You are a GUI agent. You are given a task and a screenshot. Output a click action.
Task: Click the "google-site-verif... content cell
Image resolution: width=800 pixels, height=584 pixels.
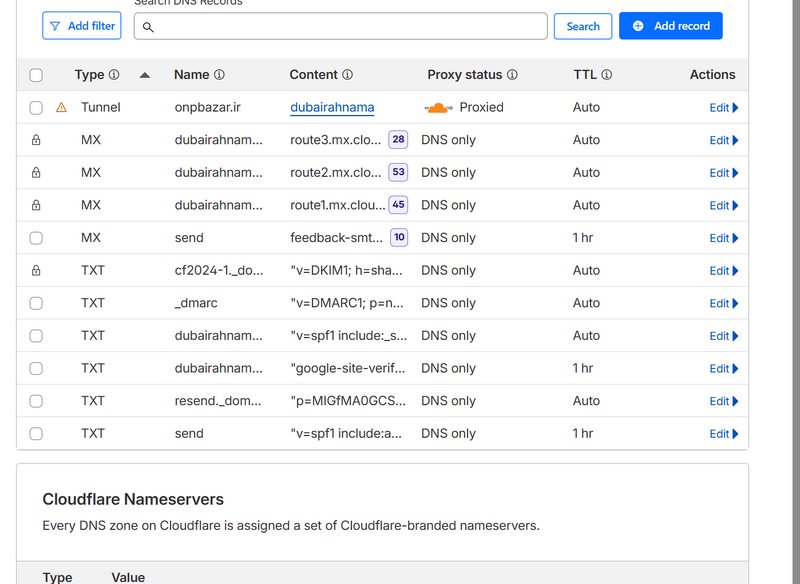click(347, 368)
